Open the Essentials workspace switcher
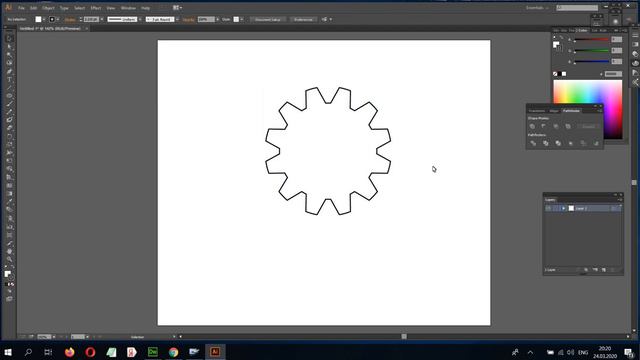This screenshot has height=360, width=640. 537,8
